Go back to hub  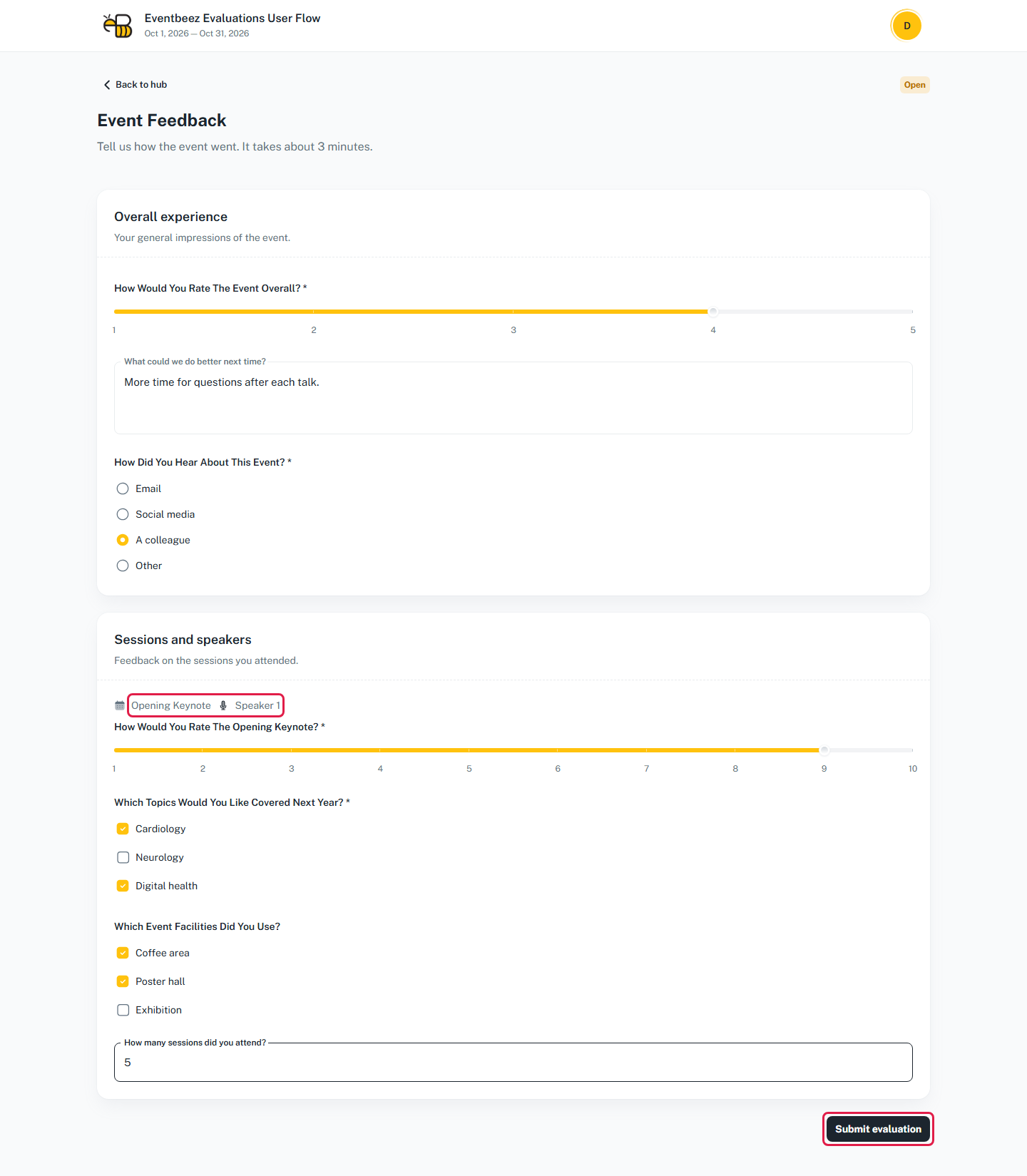(136, 85)
